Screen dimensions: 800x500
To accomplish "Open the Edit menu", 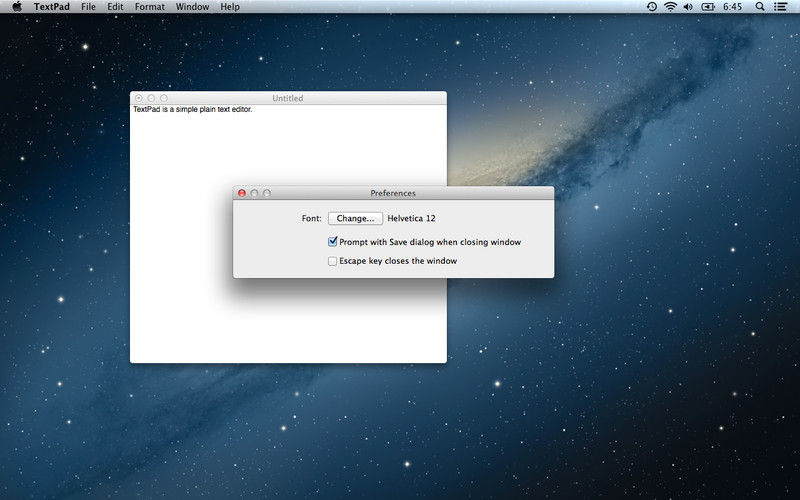I will coord(115,7).
